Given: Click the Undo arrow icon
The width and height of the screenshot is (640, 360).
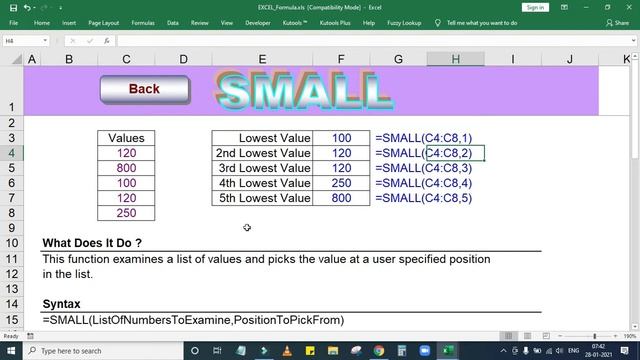Looking at the screenshot, I should [27, 8].
